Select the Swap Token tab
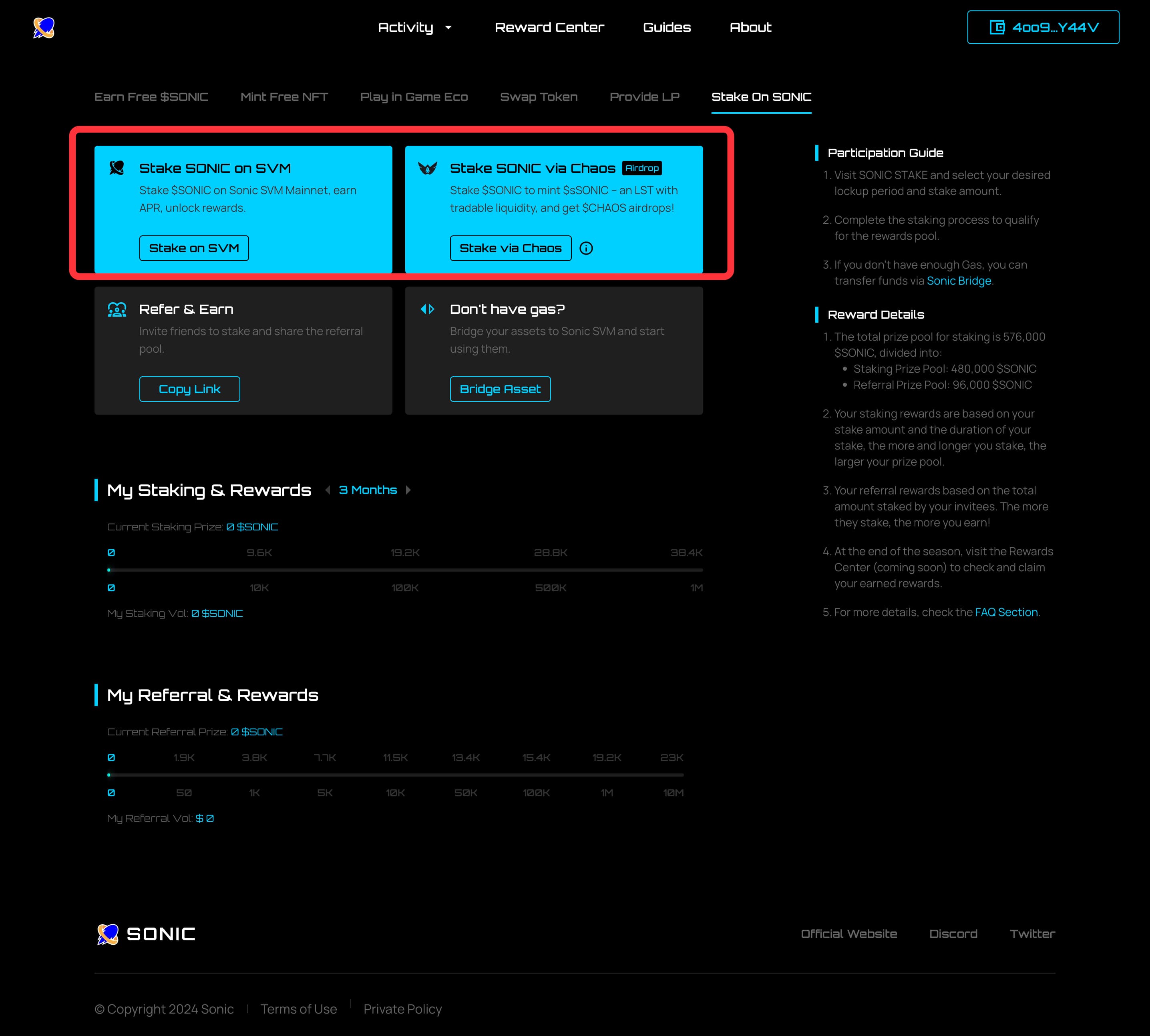The height and width of the screenshot is (1036, 1150). pyautogui.click(x=539, y=97)
